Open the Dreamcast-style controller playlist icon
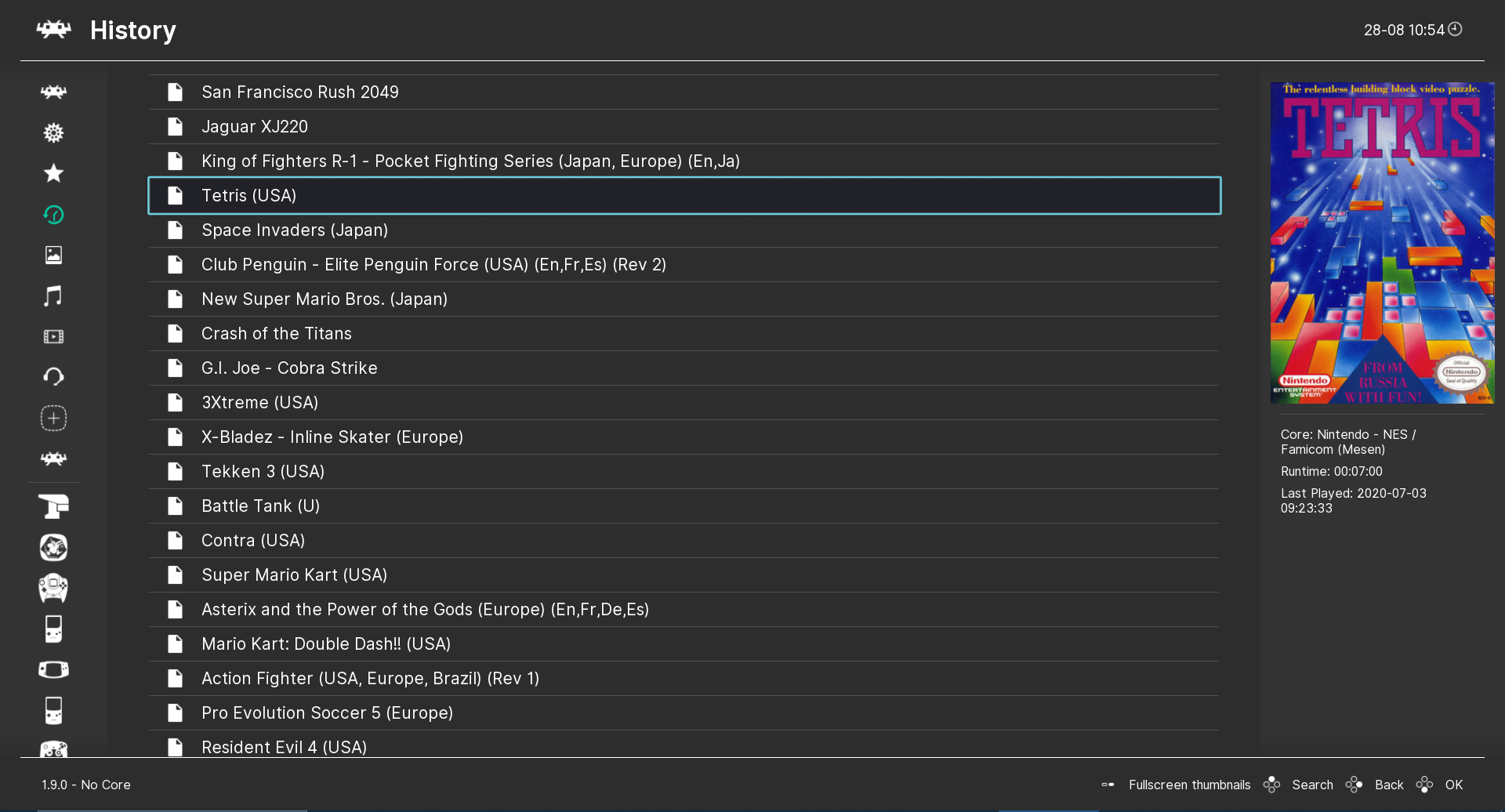 click(53, 588)
